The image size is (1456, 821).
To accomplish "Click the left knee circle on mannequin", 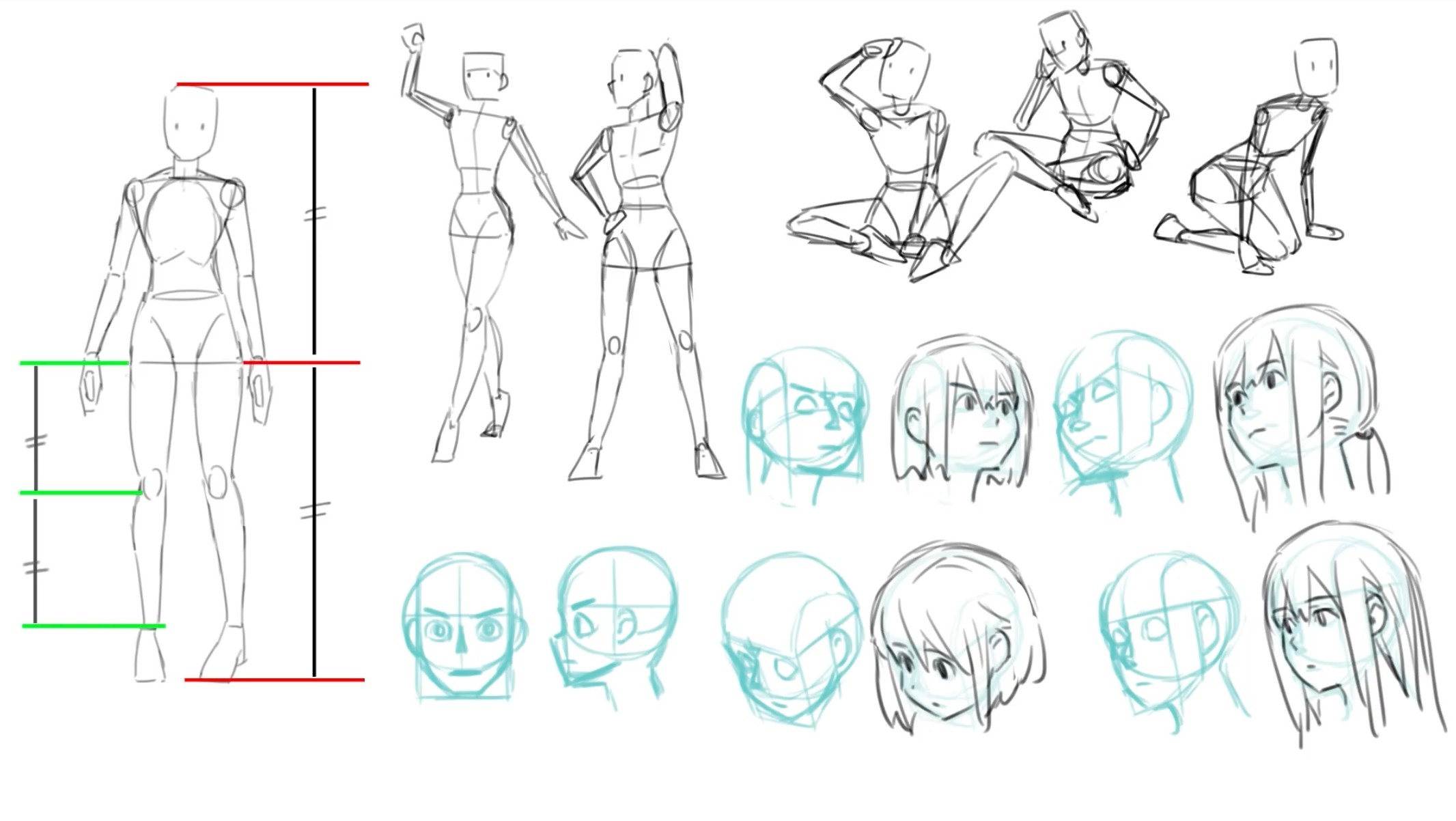I will tap(153, 482).
